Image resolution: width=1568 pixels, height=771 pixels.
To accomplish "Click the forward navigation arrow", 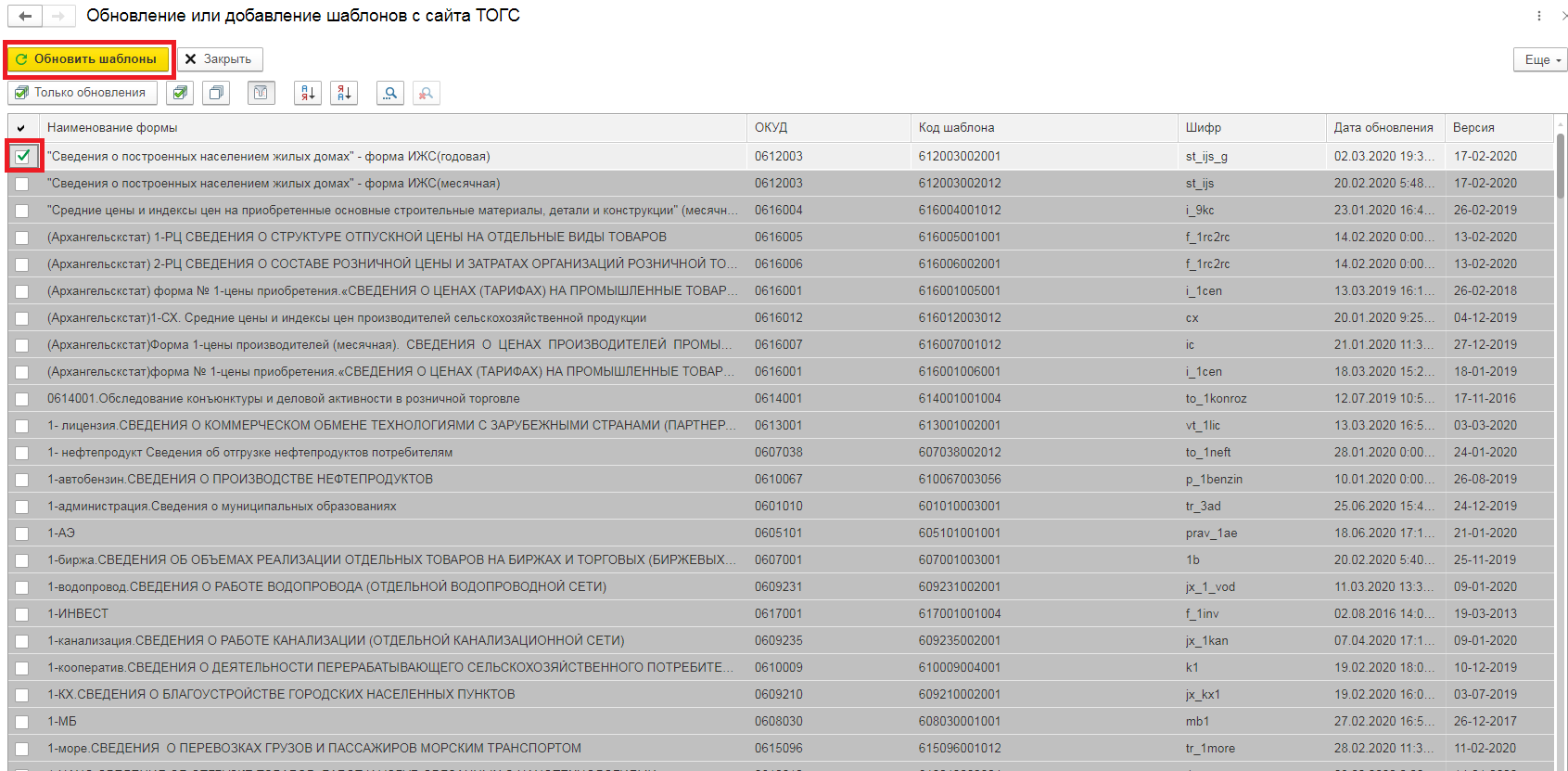I will tap(57, 16).
